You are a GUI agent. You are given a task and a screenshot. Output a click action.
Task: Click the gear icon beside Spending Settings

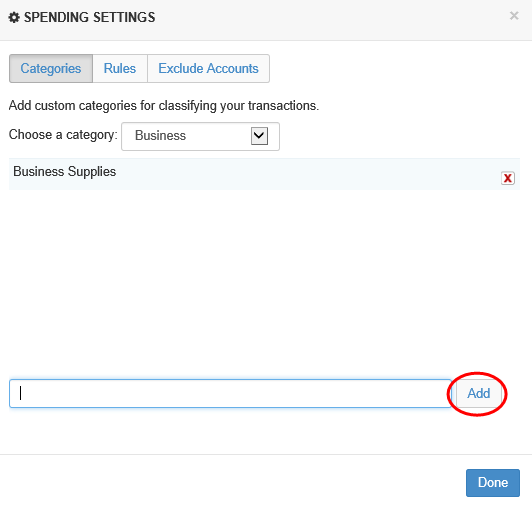tap(14, 17)
